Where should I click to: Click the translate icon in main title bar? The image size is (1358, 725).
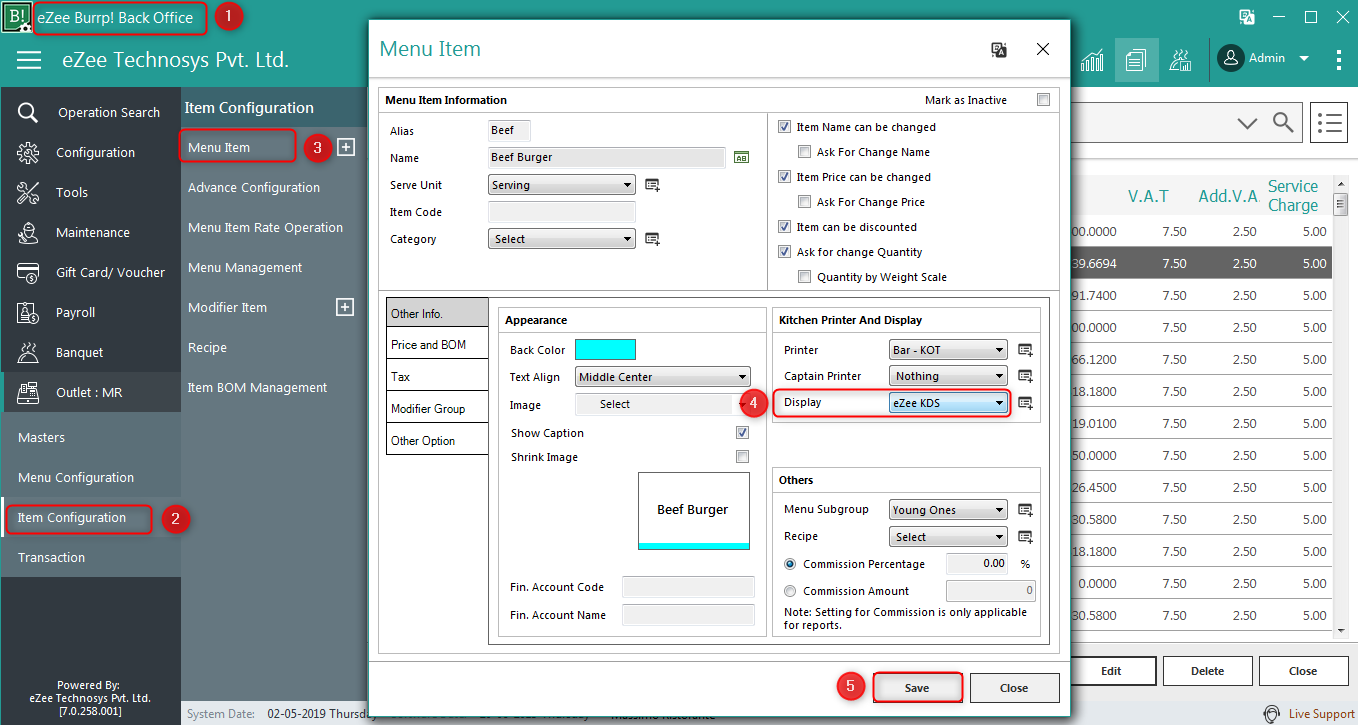[1247, 16]
